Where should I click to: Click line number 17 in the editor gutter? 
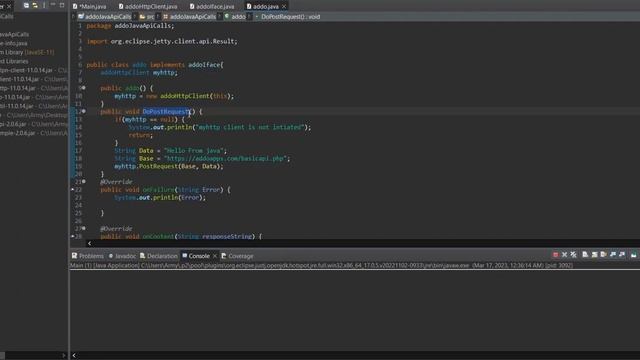pyautogui.click(x=78, y=151)
